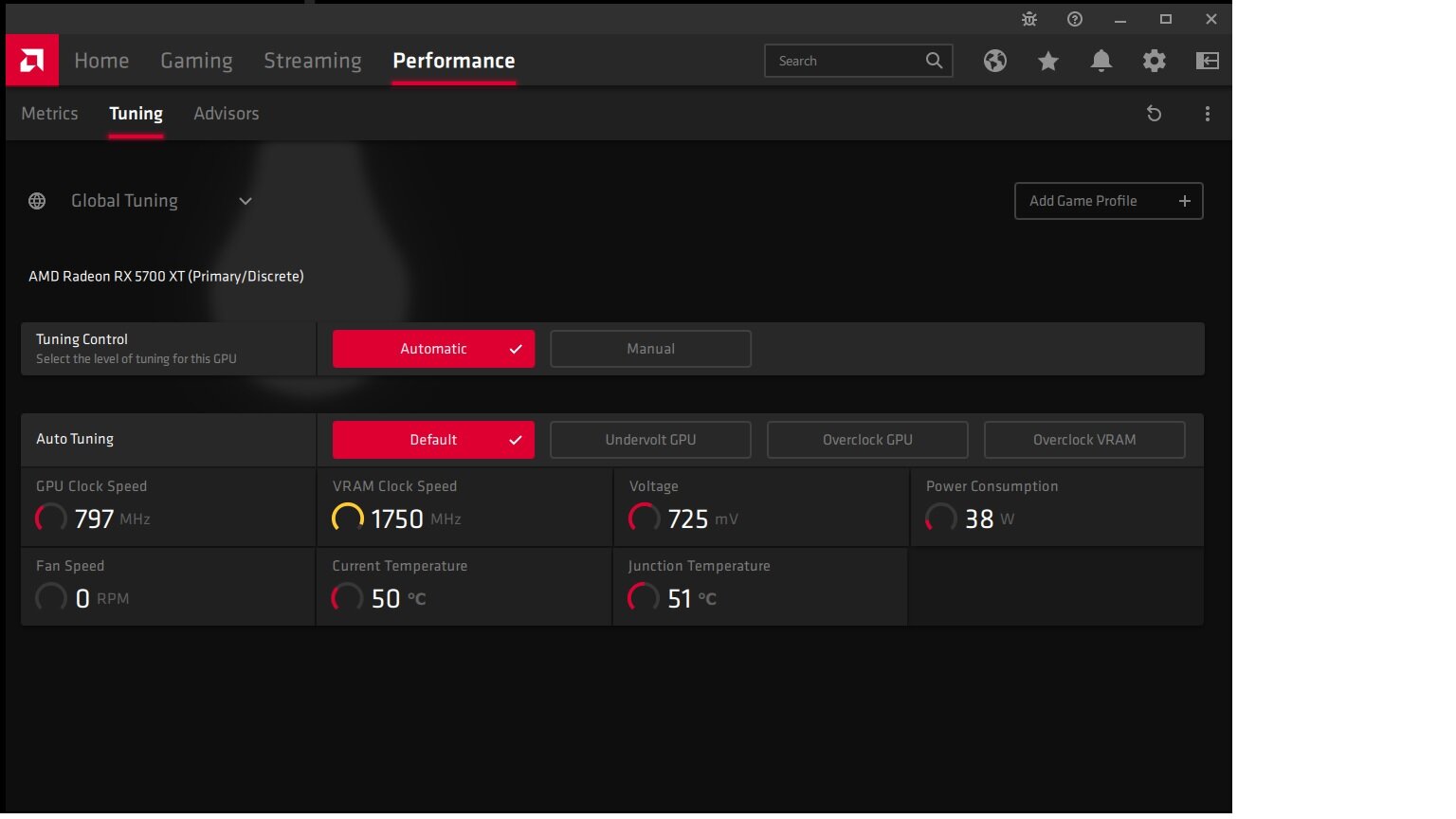Click the AMD logo icon
The height and width of the screenshot is (819, 1456).
click(x=32, y=61)
